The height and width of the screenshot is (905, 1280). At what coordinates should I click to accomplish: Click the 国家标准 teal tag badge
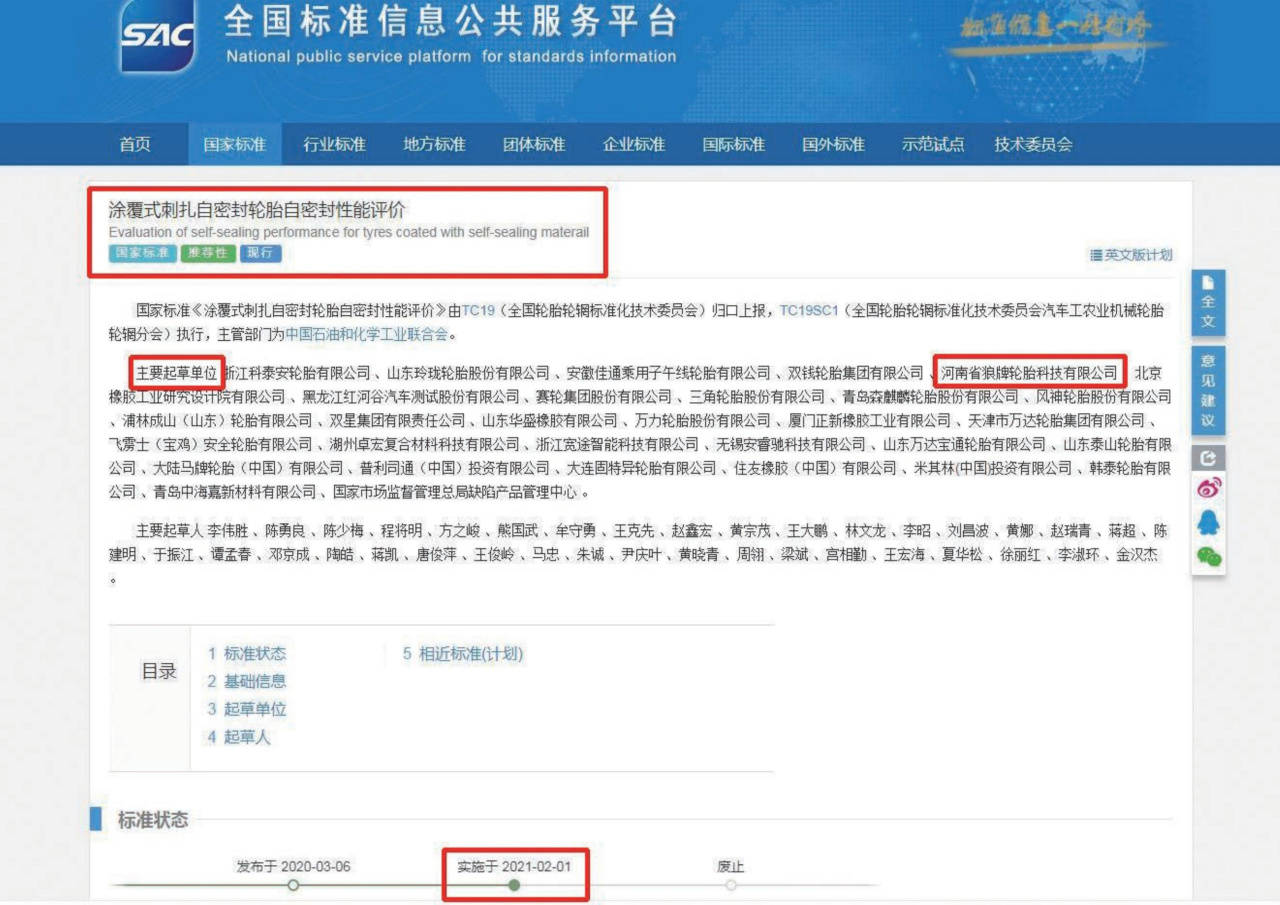point(143,253)
